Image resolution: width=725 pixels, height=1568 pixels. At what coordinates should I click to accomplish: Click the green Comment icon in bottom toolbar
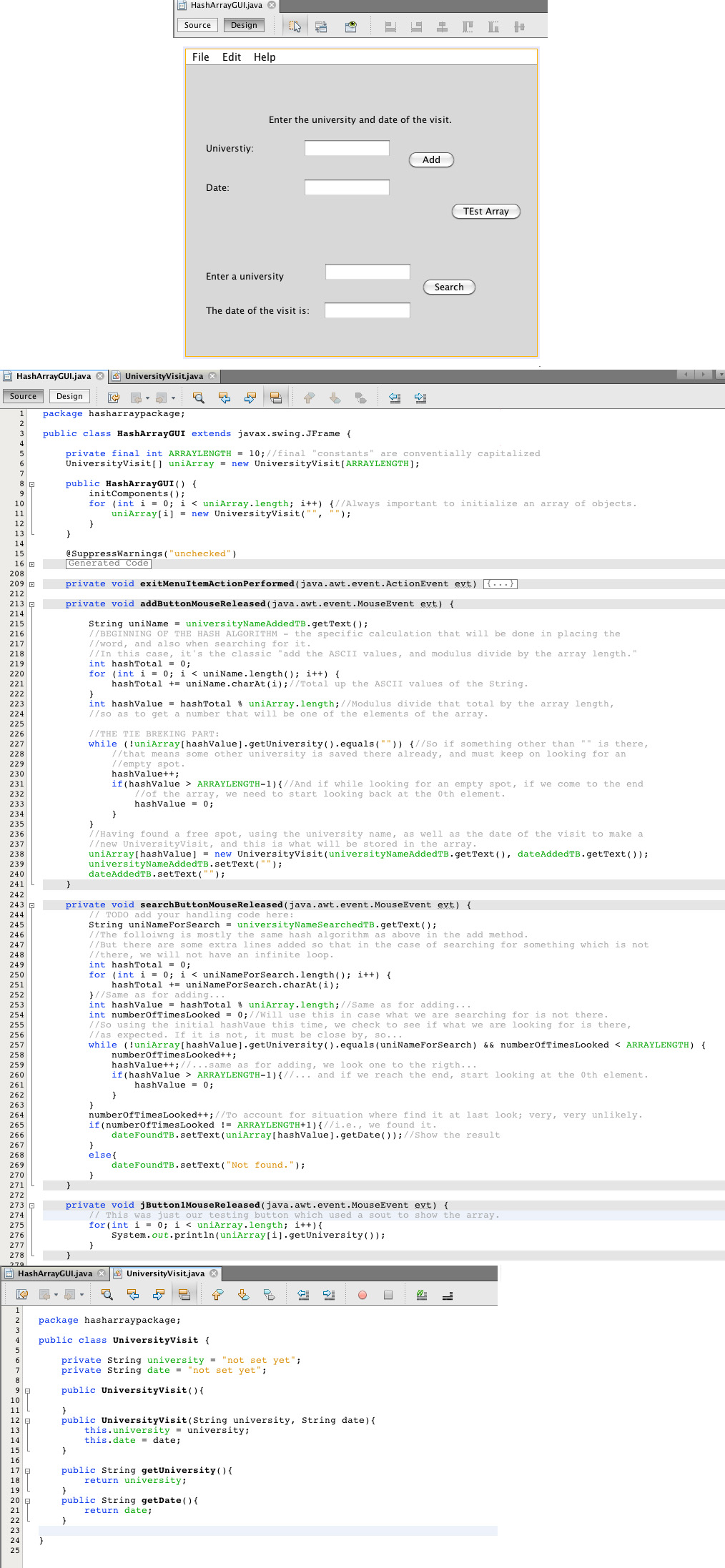click(421, 1295)
